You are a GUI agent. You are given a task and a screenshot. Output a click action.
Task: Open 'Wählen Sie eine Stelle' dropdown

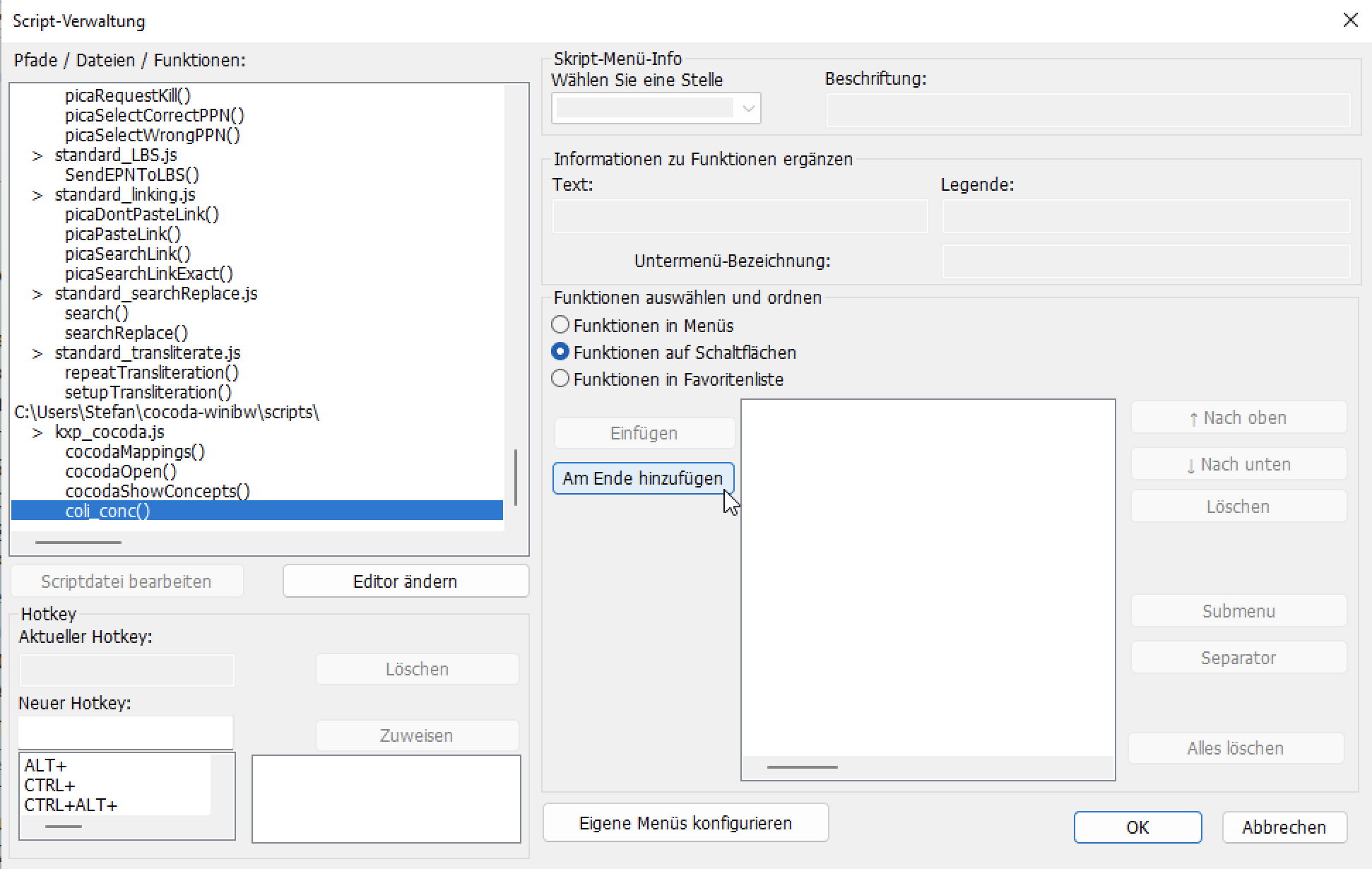[747, 109]
